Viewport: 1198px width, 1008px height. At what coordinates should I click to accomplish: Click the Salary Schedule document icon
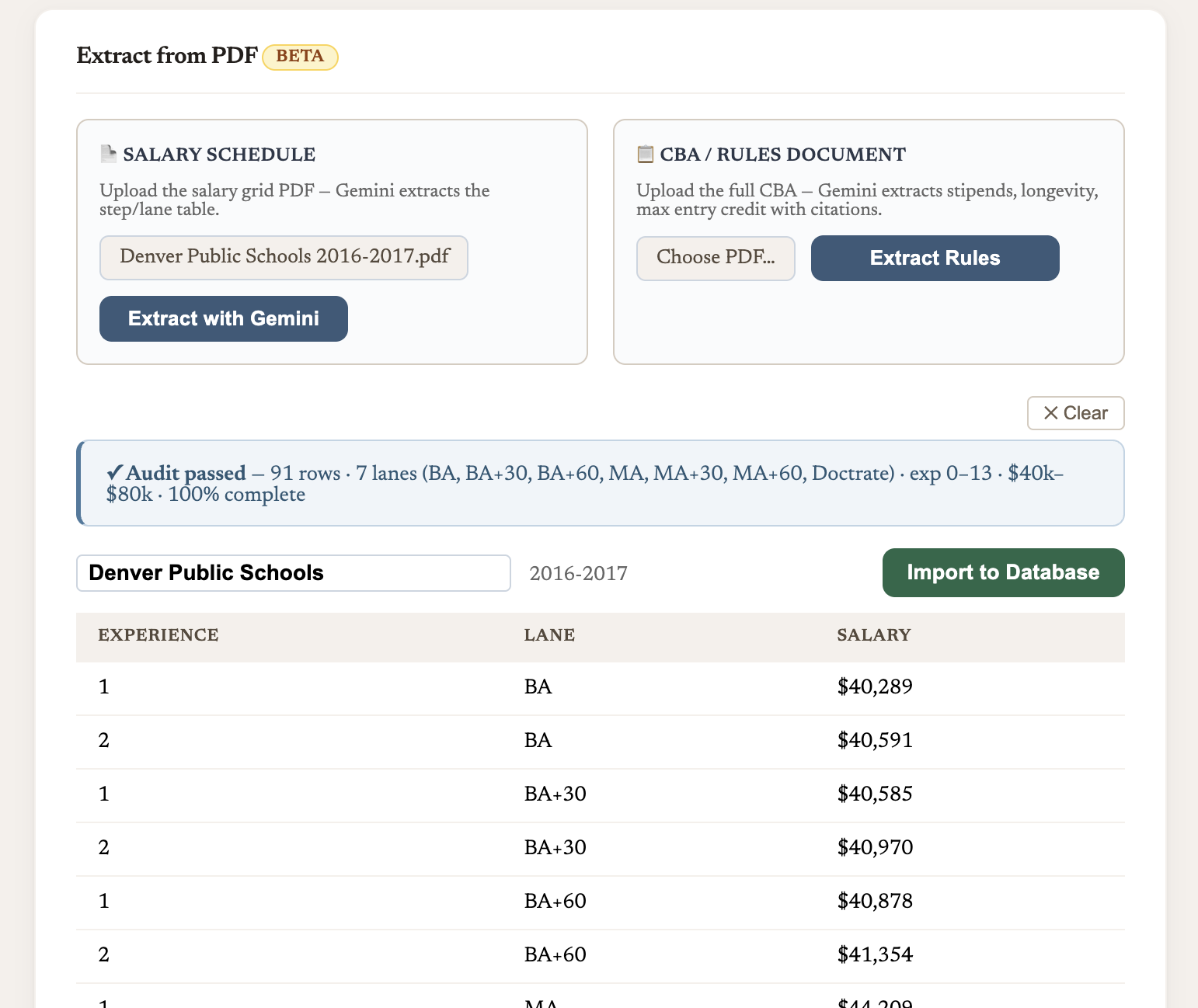pos(109,154)
